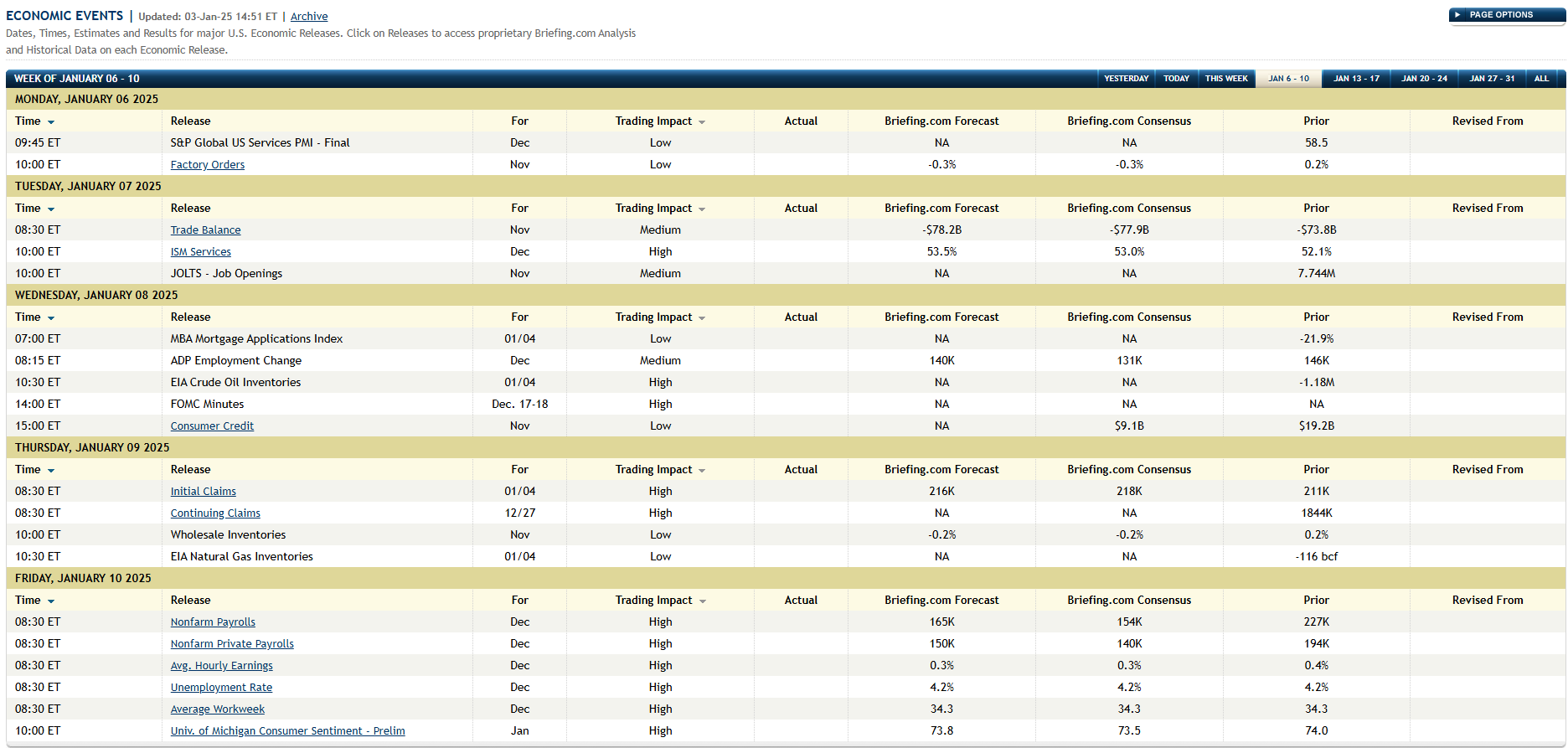1568x748 pixels.
Task: Select the JOLTS - Job Openings text
Action: tap(226, 274)
